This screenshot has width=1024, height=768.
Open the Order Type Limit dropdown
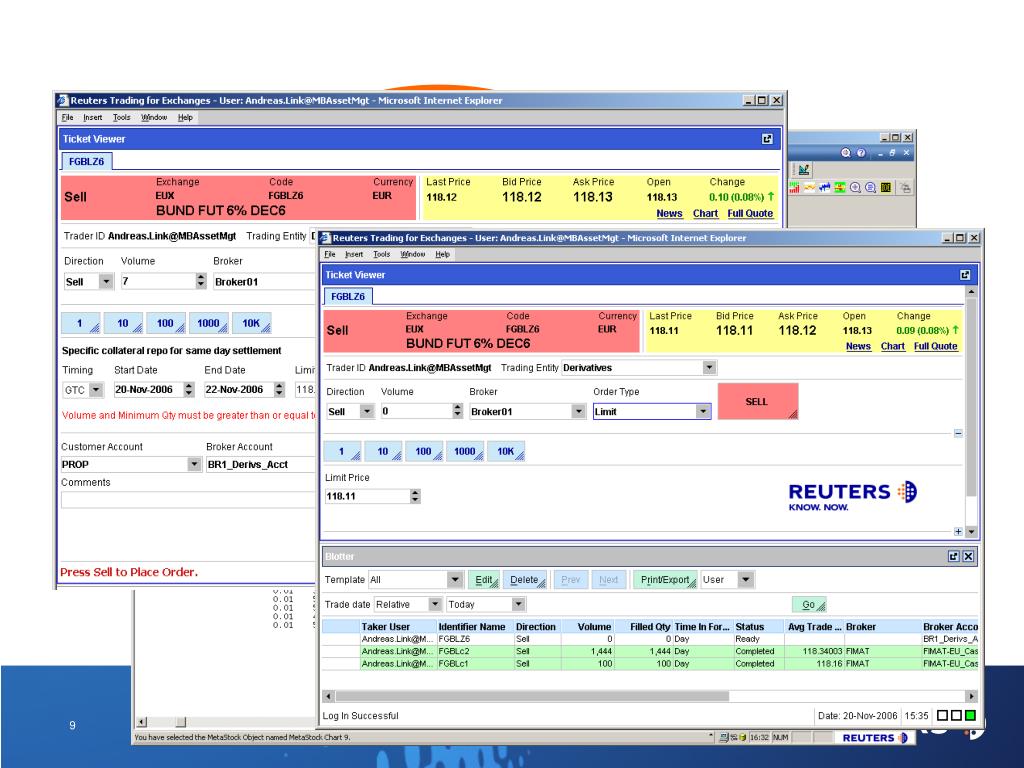pos(703,411)
